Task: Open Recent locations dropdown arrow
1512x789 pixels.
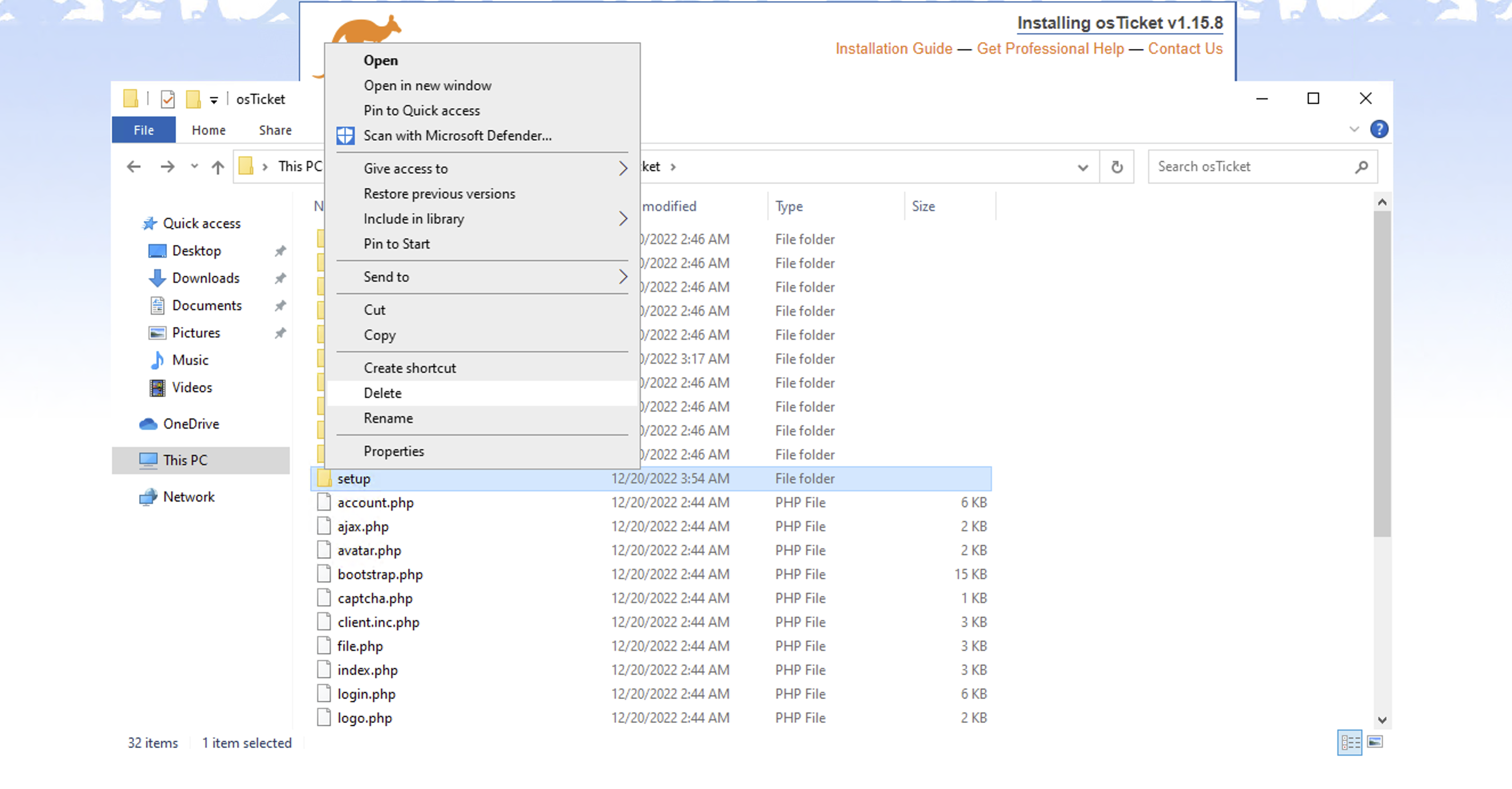Action: [194, 167]
